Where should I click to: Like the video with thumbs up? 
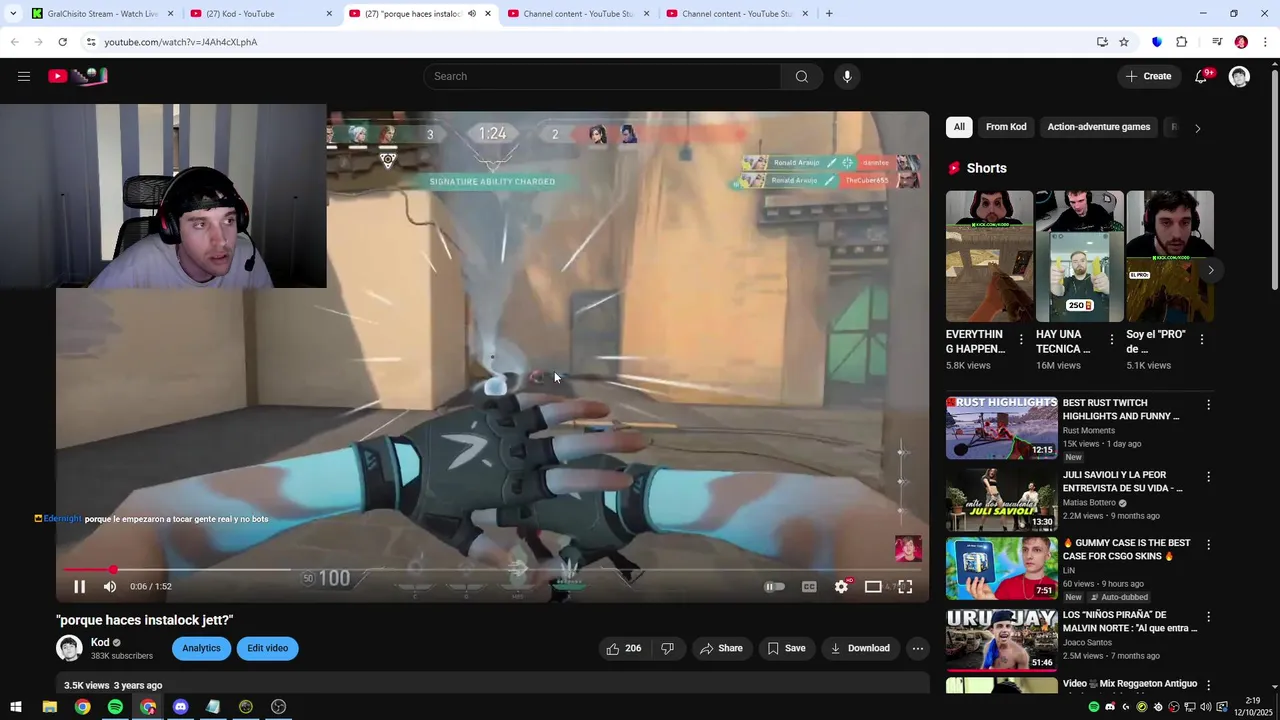tap(624, 648)
